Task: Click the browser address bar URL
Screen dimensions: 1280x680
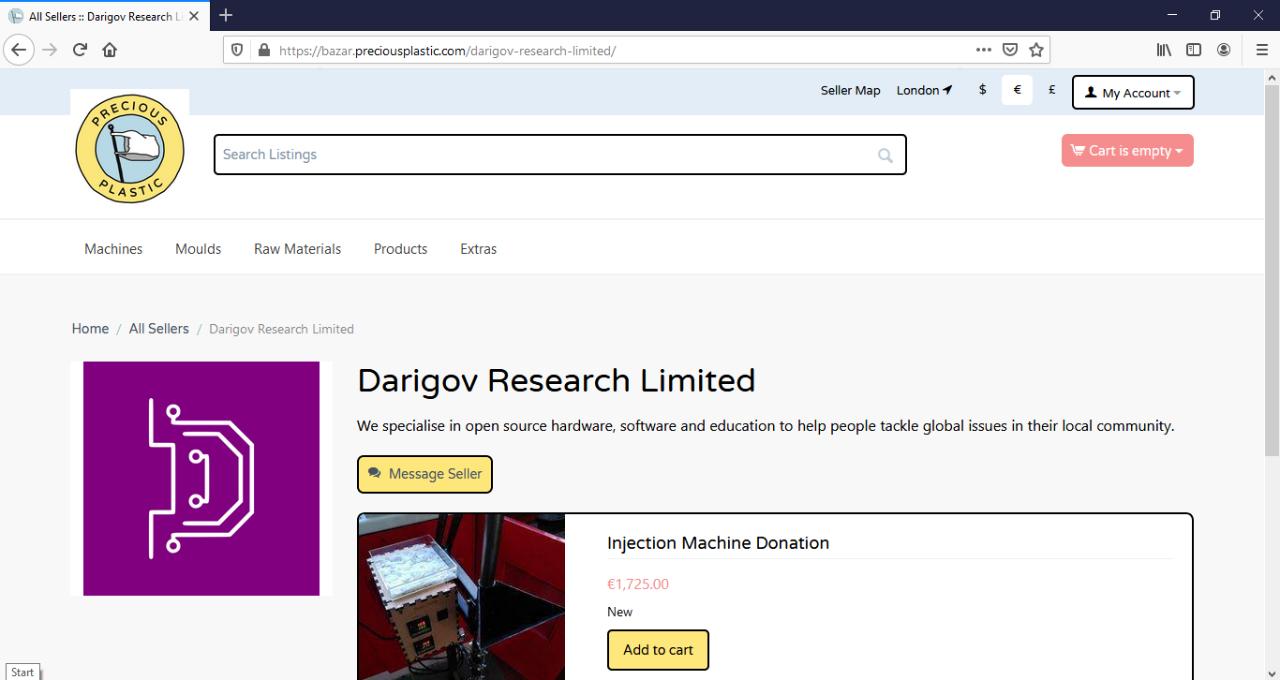Action: [x=447, y=50]
